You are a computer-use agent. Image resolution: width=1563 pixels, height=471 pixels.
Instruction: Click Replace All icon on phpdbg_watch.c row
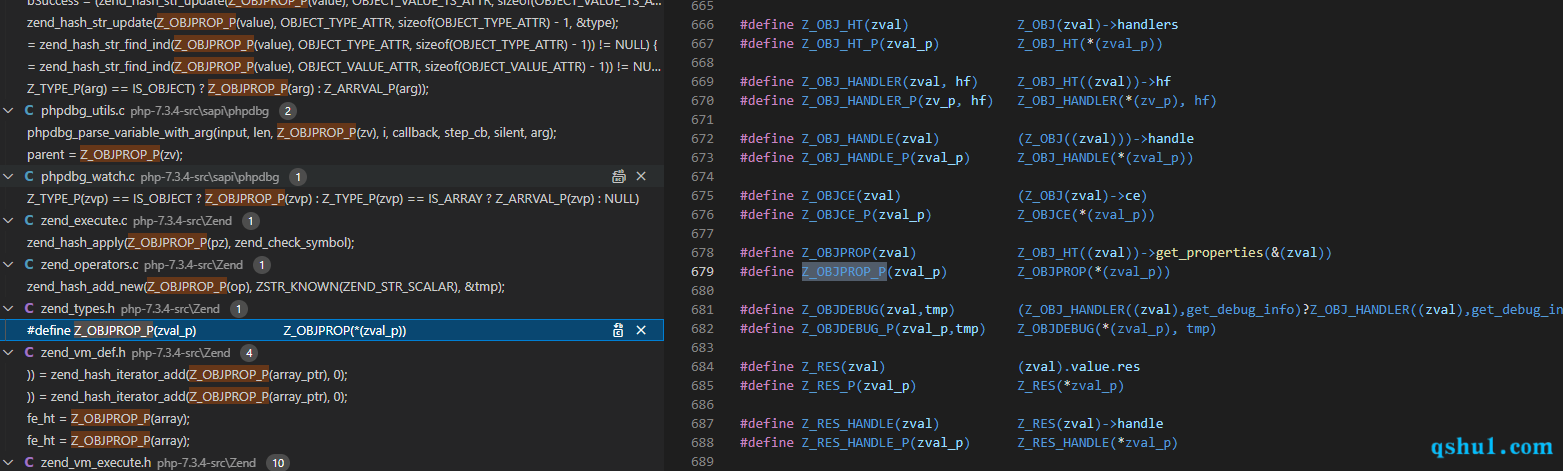[619, 176]
